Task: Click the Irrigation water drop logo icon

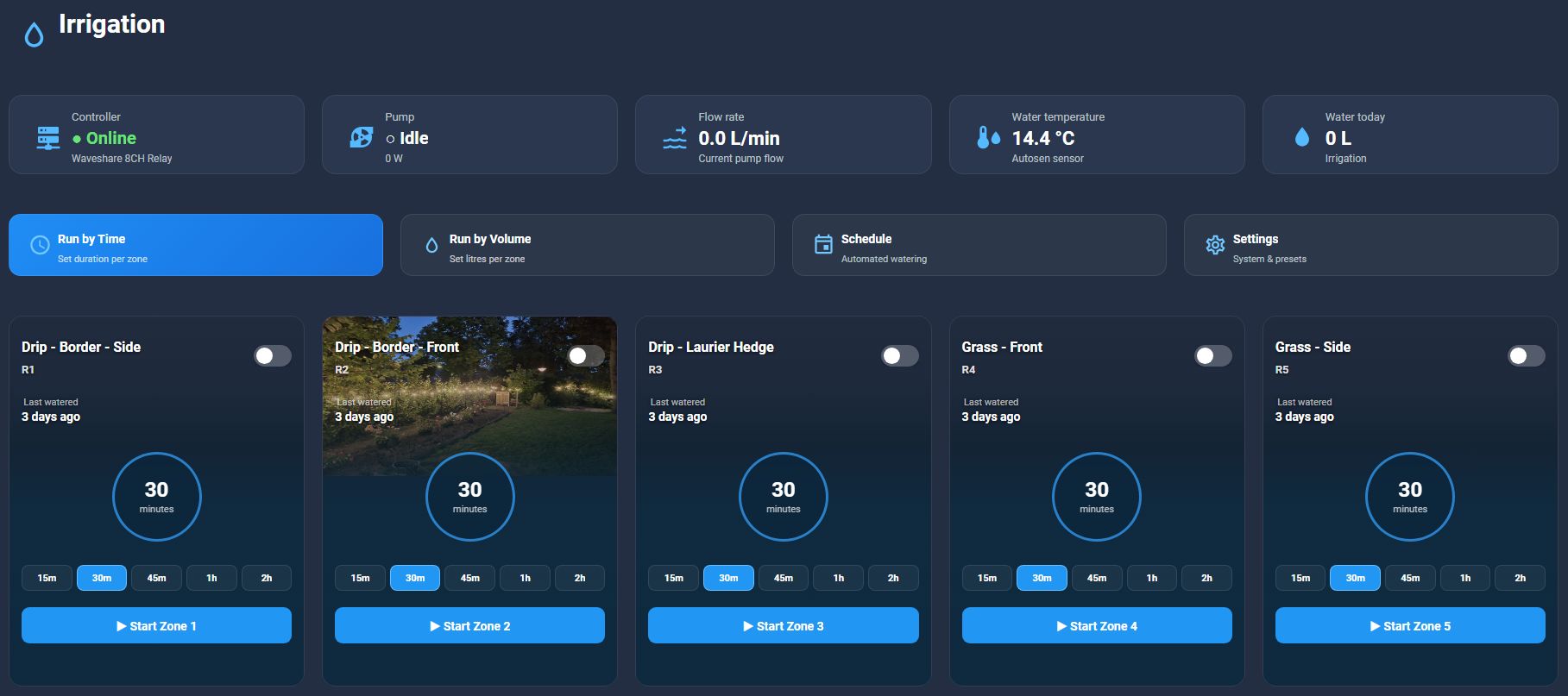Action: (x=34, y=34)
